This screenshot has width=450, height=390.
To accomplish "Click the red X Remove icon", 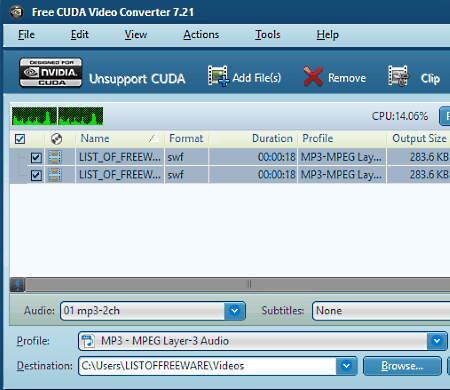I will (x=313, y=76).
